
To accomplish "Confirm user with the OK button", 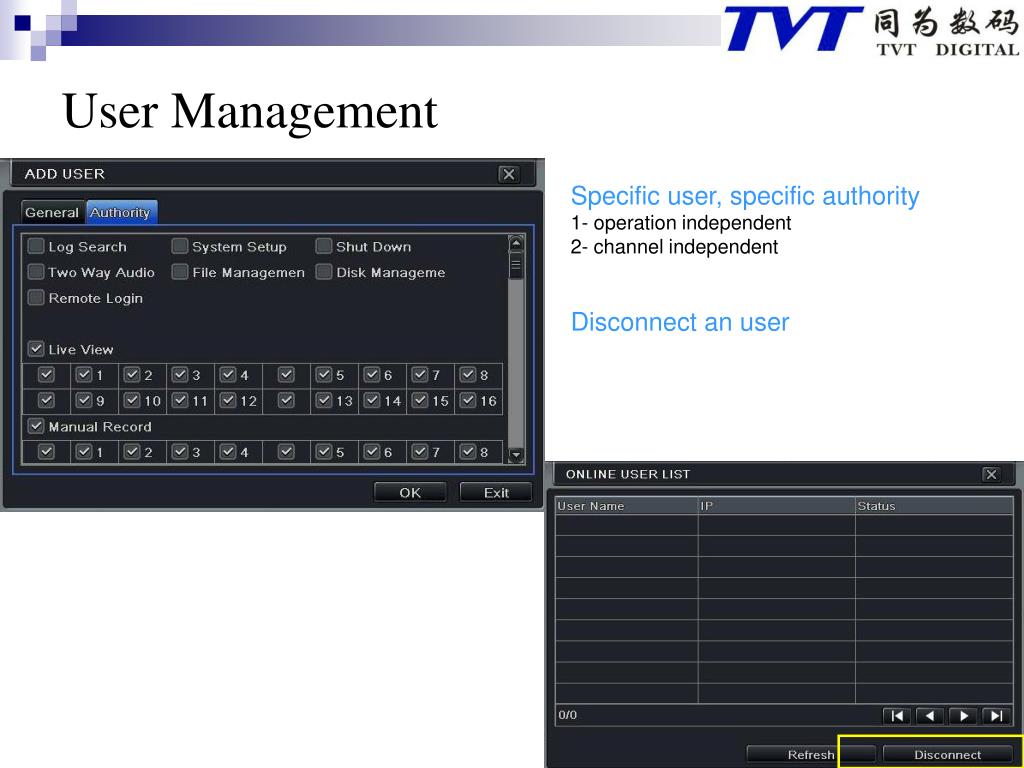I will 410,492.
